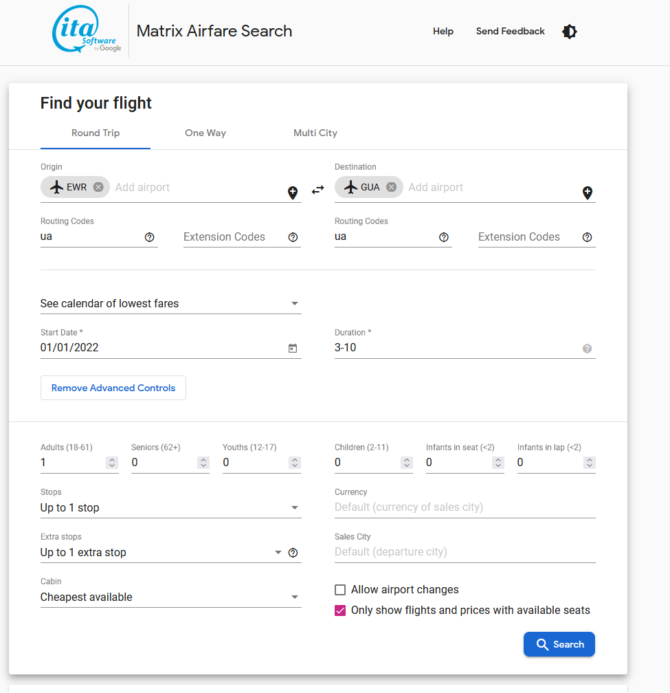The image size is (670, 693).
Task: Increase the Adults count with the stepper
Action: [112, 460]
